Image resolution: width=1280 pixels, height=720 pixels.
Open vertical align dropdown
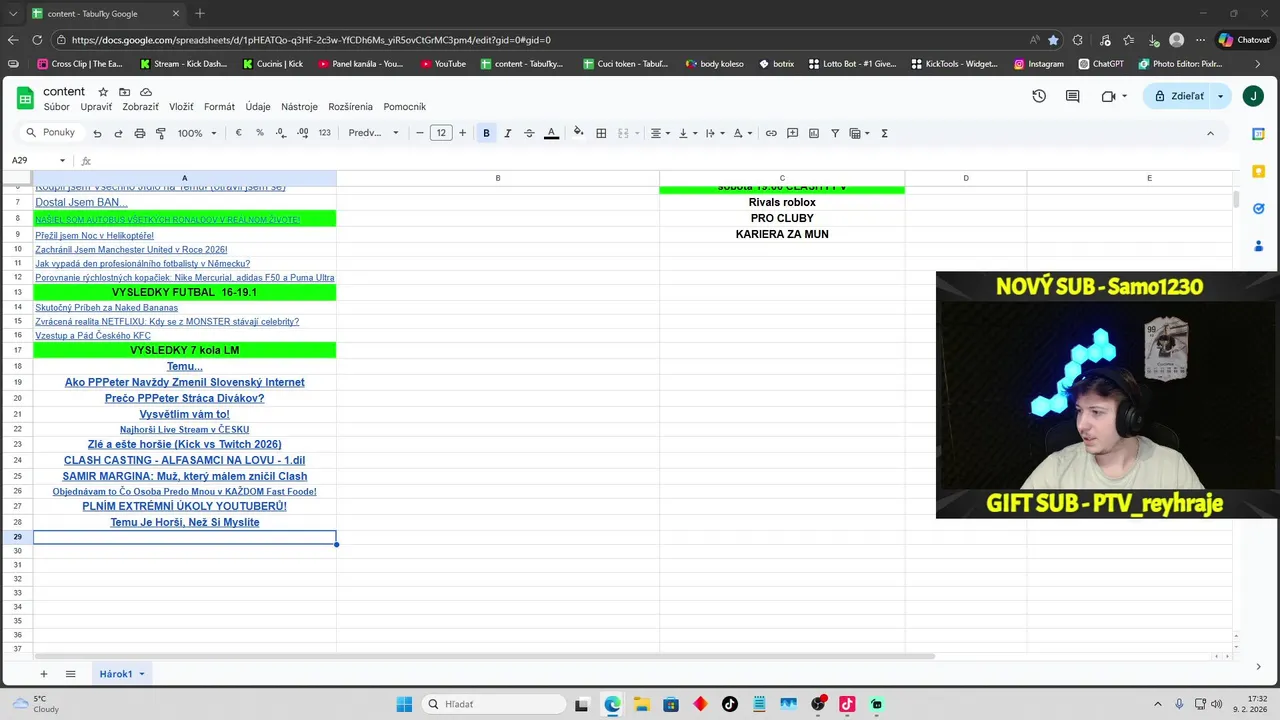(687, 133)
